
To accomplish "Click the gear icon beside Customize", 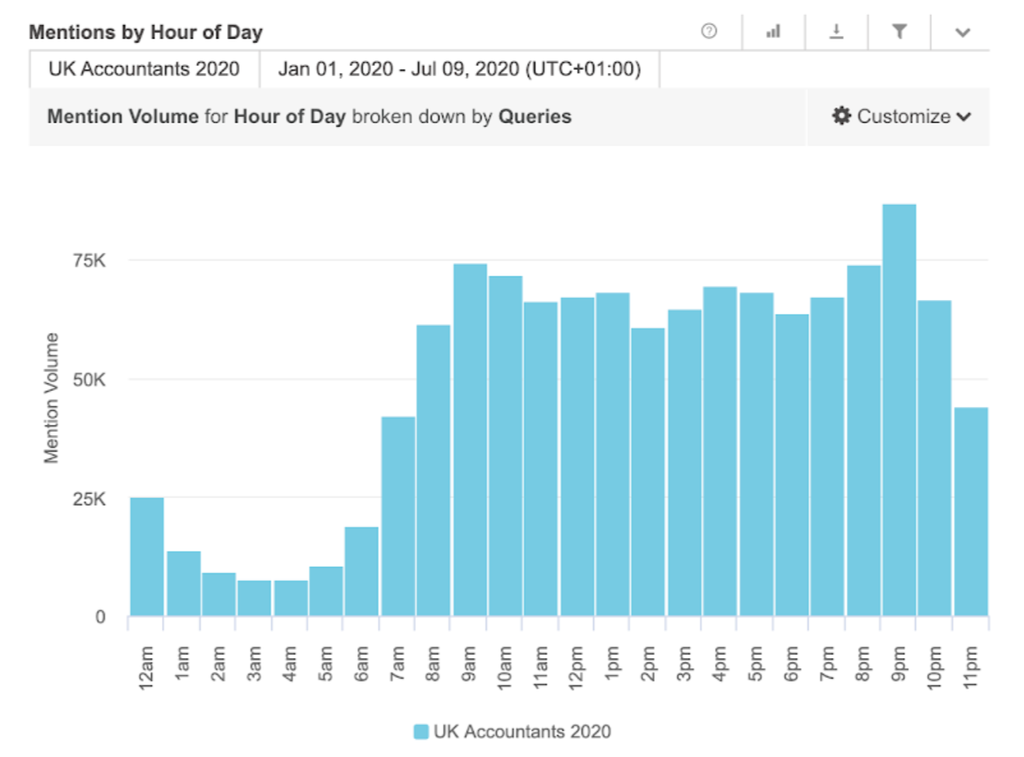I will point(842,116).
